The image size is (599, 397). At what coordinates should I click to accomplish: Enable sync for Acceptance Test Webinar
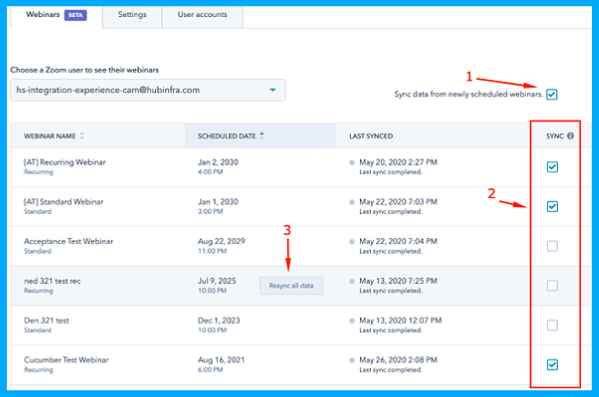coord(552,246)
